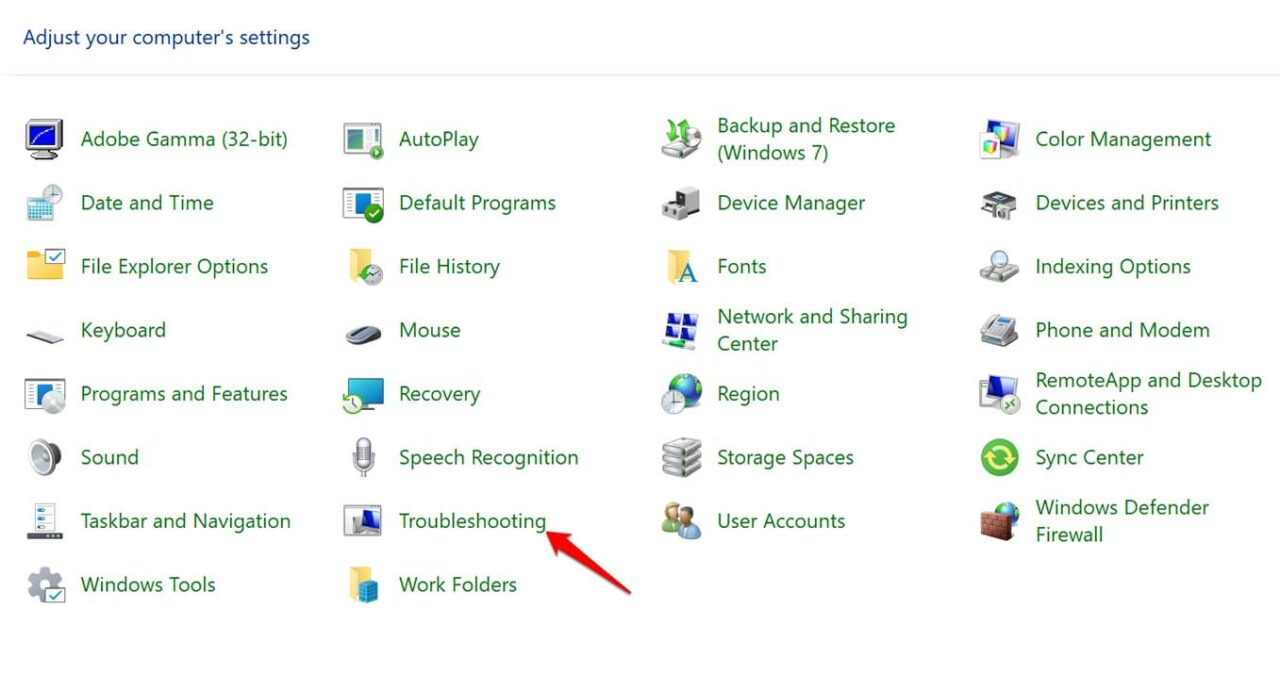Open the Fonts folder icon
Viewport: 1280px width, 690px height.
[682, 266]
